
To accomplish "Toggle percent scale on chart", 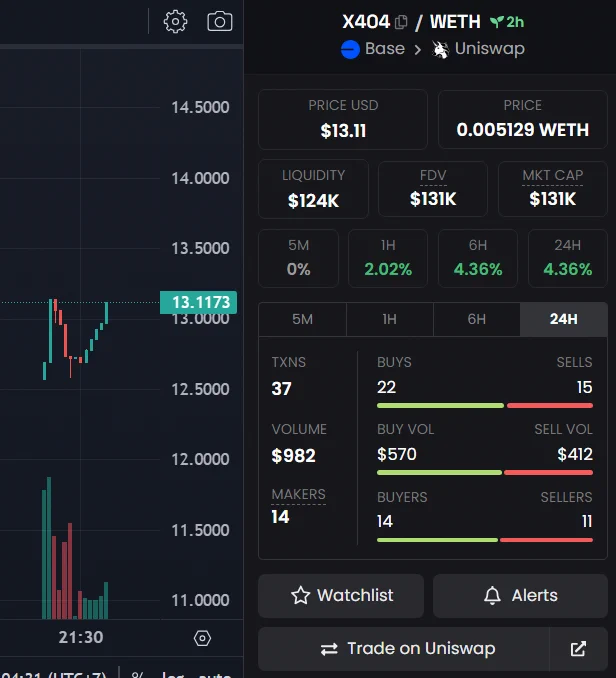I will (137, 675).
